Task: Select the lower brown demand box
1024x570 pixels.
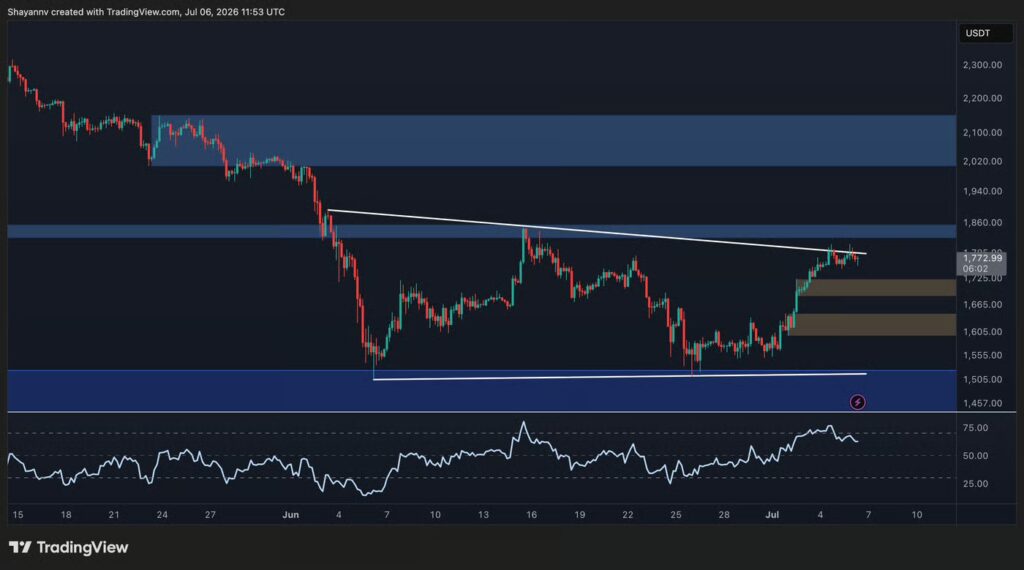Action: click(872, 325)
